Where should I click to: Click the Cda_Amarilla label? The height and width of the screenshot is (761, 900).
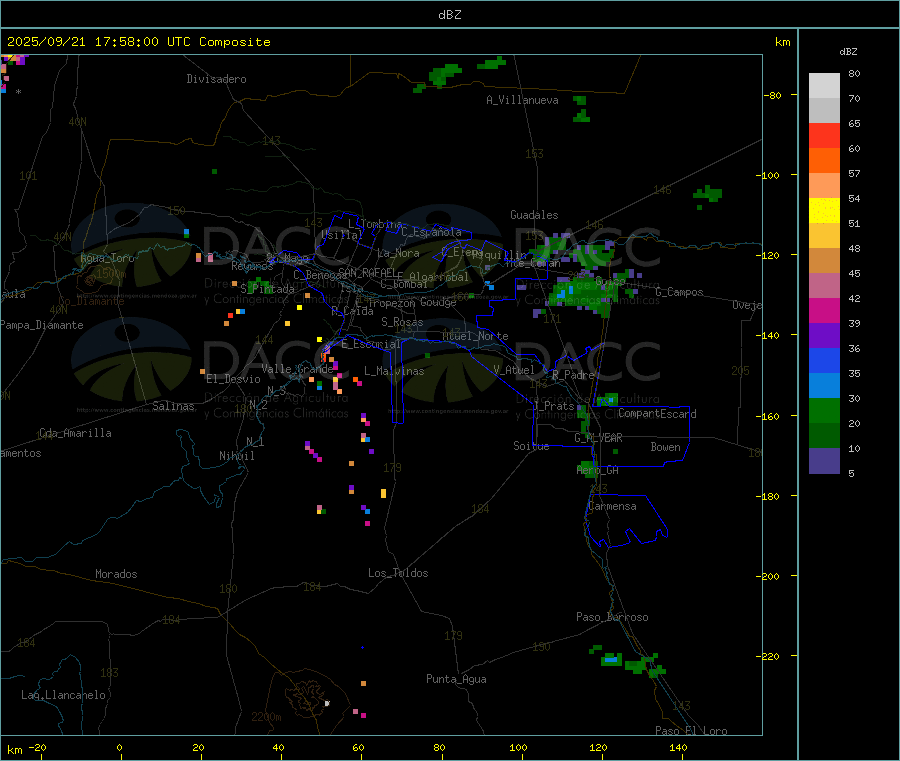75,433
